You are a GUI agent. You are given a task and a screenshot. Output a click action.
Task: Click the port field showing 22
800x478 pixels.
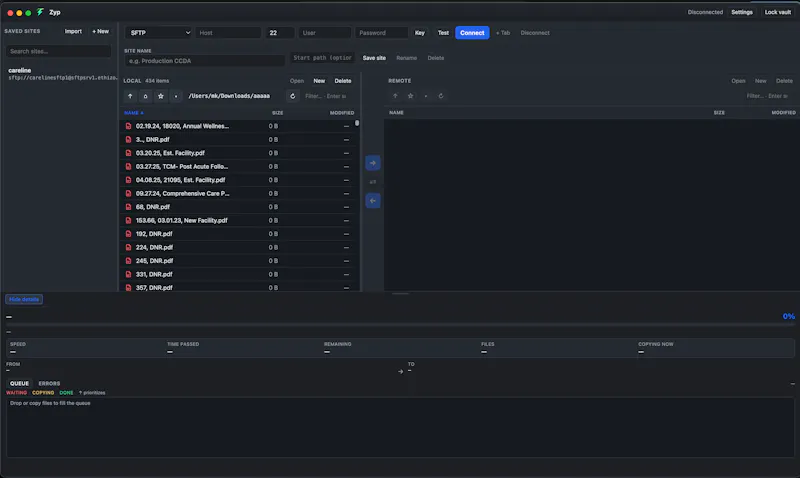point(280,33)
